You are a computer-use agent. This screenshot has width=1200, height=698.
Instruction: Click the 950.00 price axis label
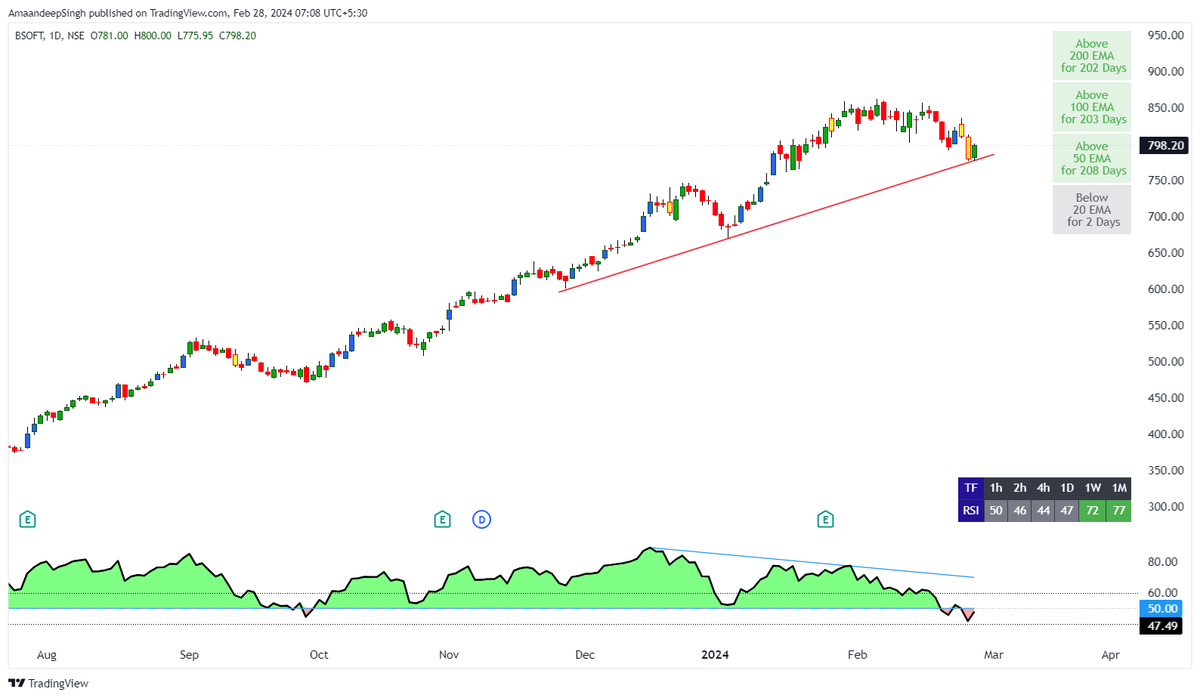coord(1166,36)
